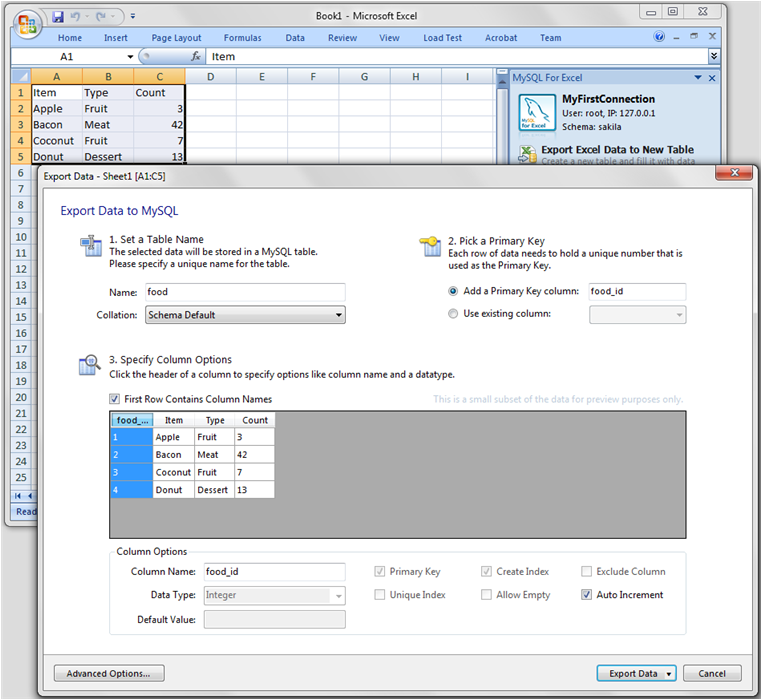Save workbook with quick access Save icon

click(58, 17)
